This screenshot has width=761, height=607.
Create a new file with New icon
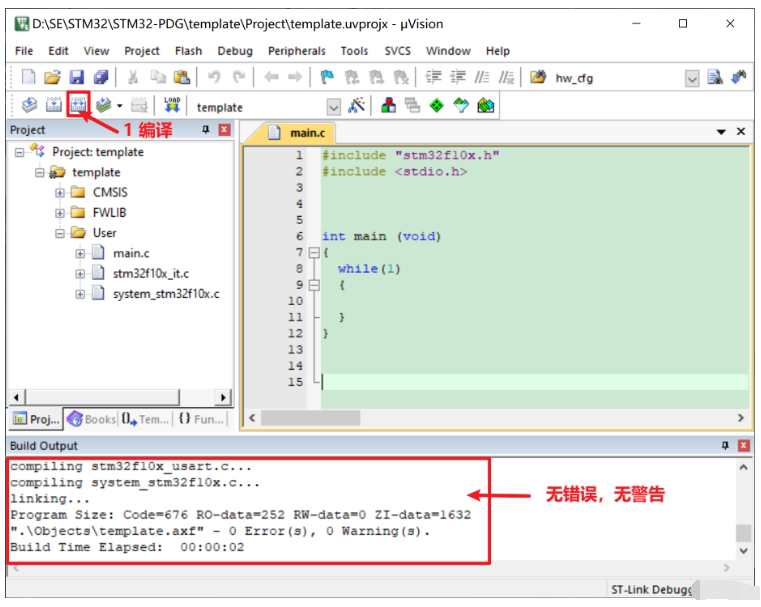[29, 77]
